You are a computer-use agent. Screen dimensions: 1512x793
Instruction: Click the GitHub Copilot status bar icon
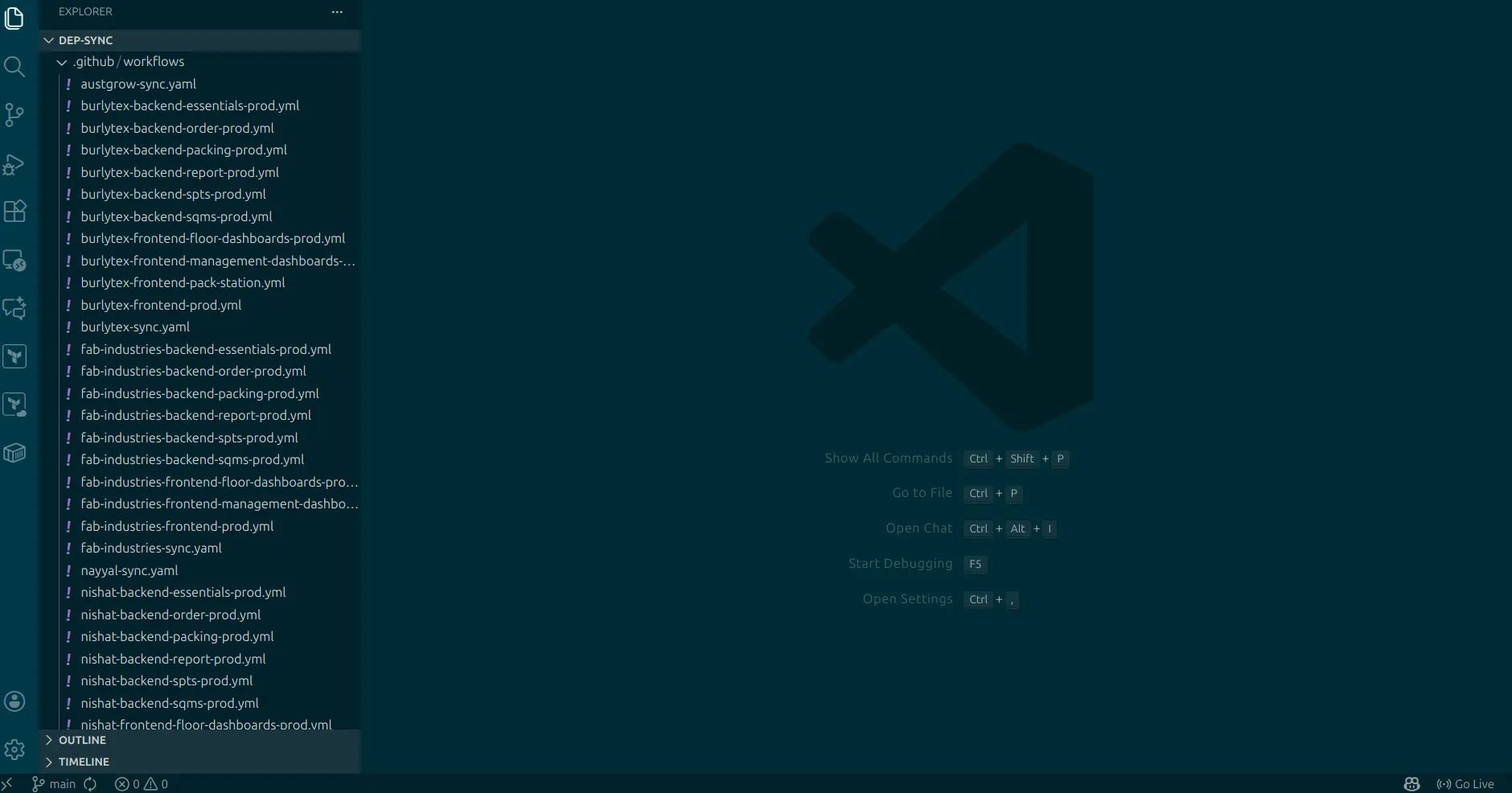coord(1412,783)
